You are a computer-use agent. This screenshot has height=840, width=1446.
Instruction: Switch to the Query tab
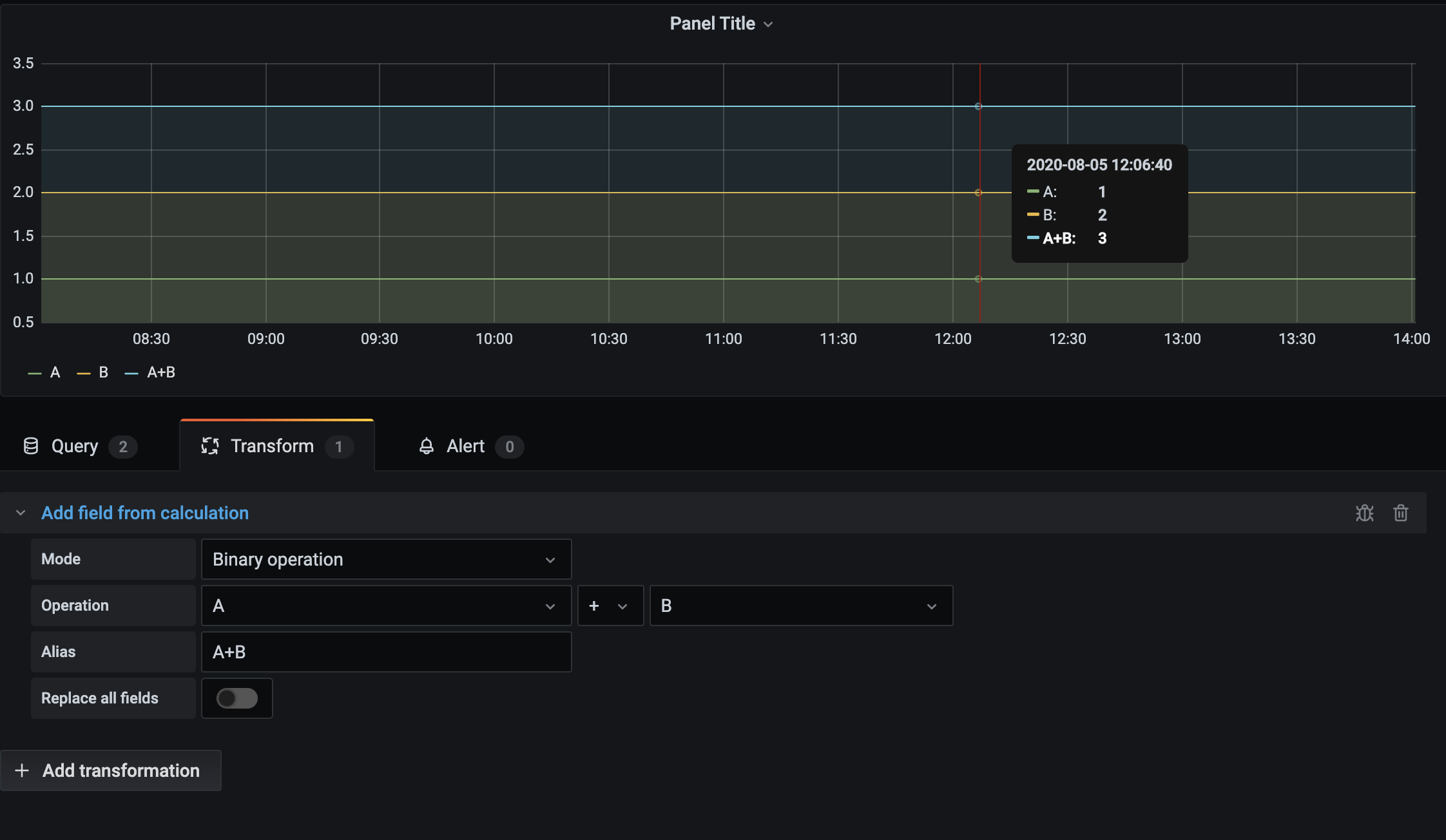pos(75,446)
